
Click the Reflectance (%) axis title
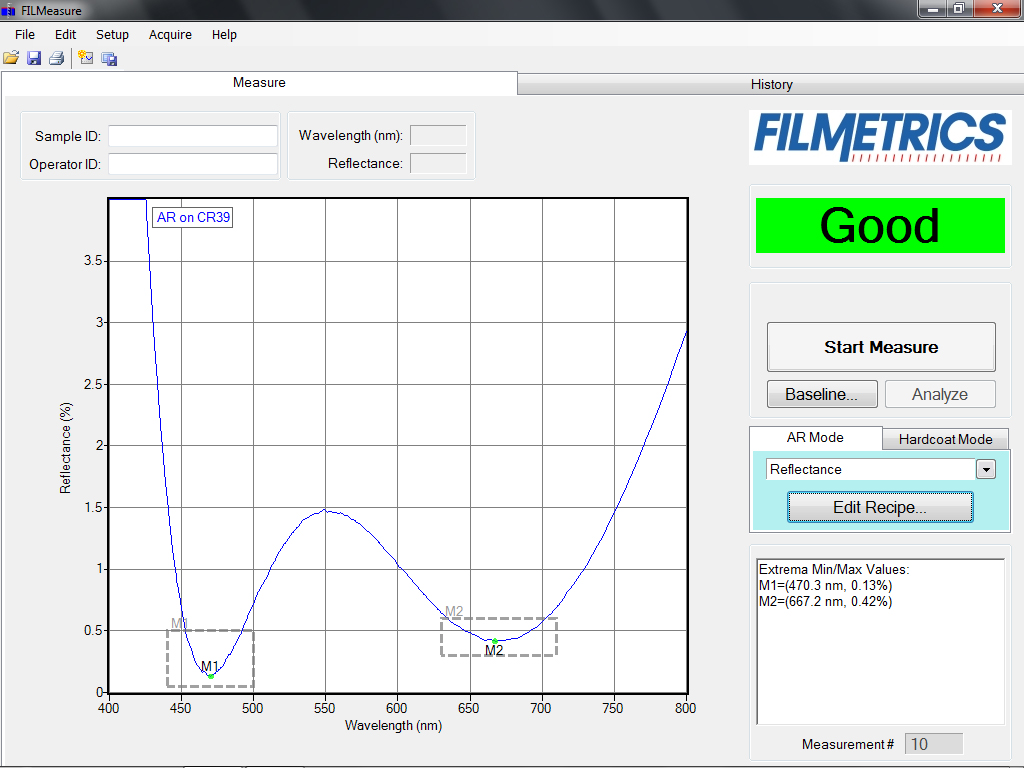point(65,448)
